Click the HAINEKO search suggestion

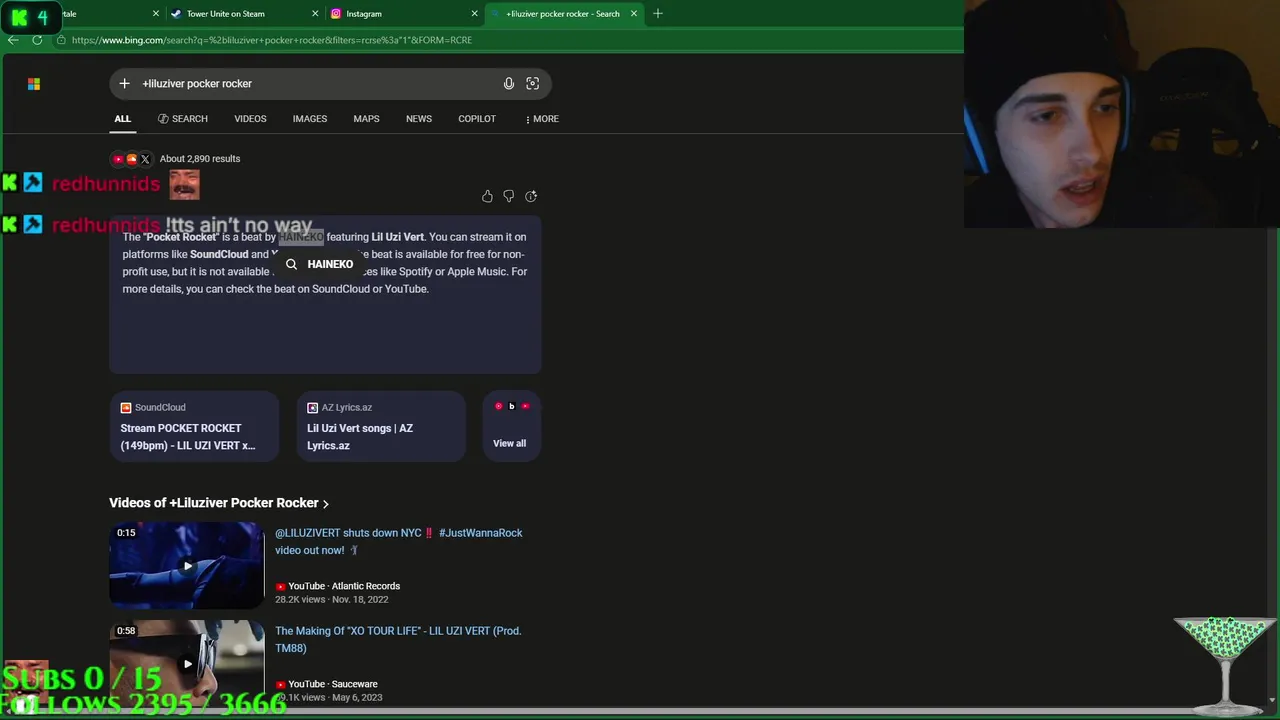(x=320, y=265)
